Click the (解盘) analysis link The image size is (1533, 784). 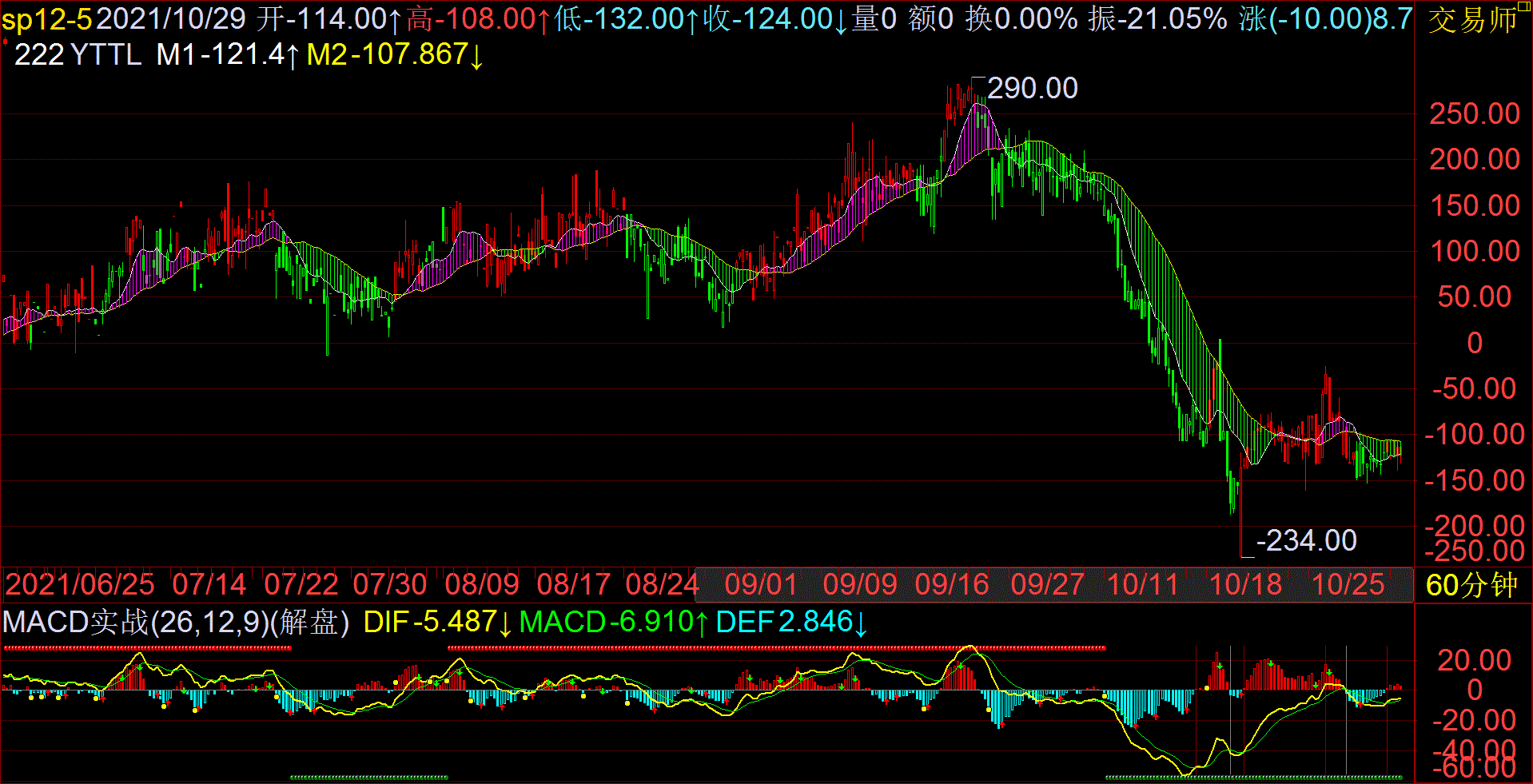coord(309,622)
